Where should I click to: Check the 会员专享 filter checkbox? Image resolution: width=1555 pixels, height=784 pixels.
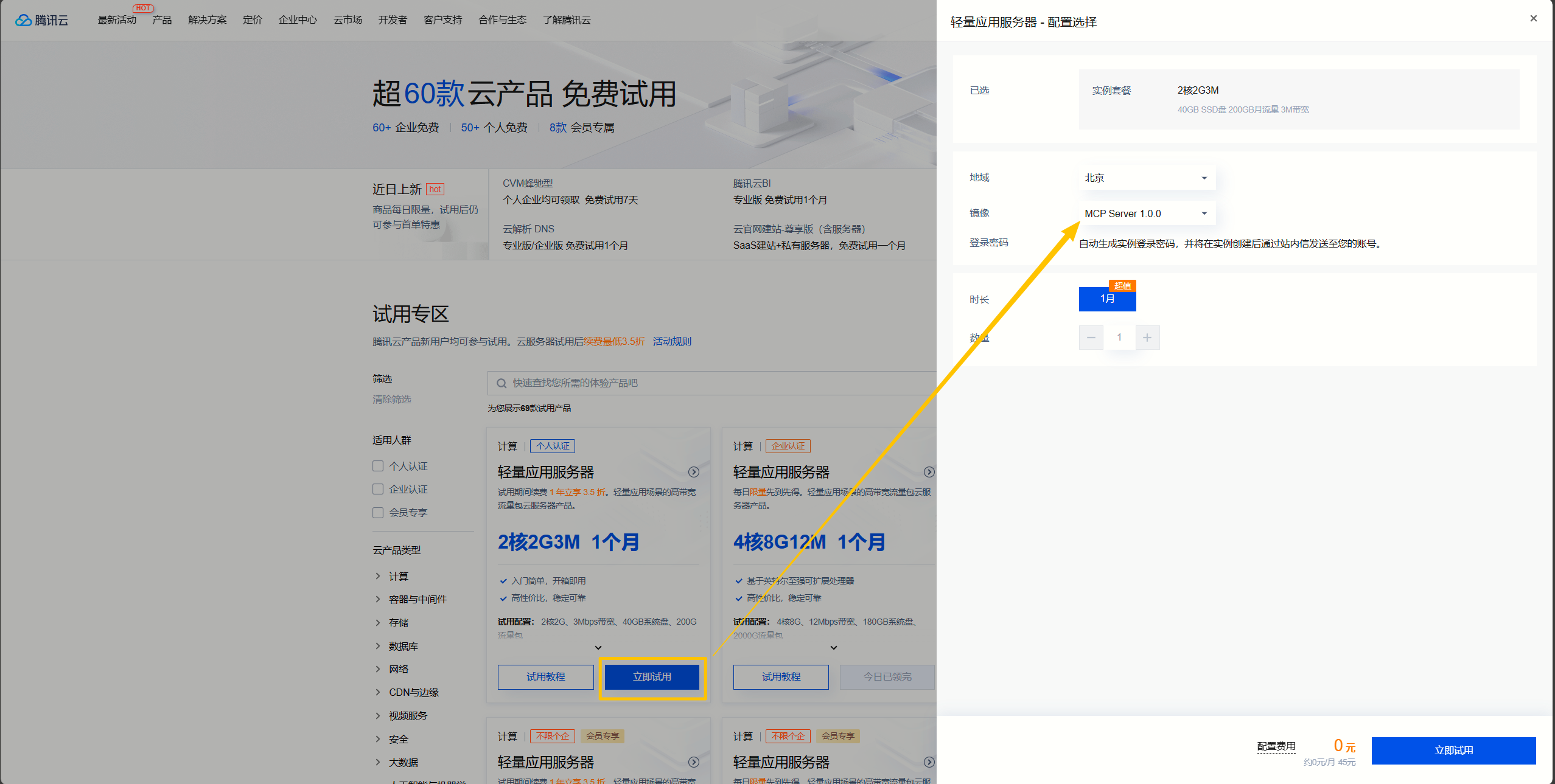(378, 513)
